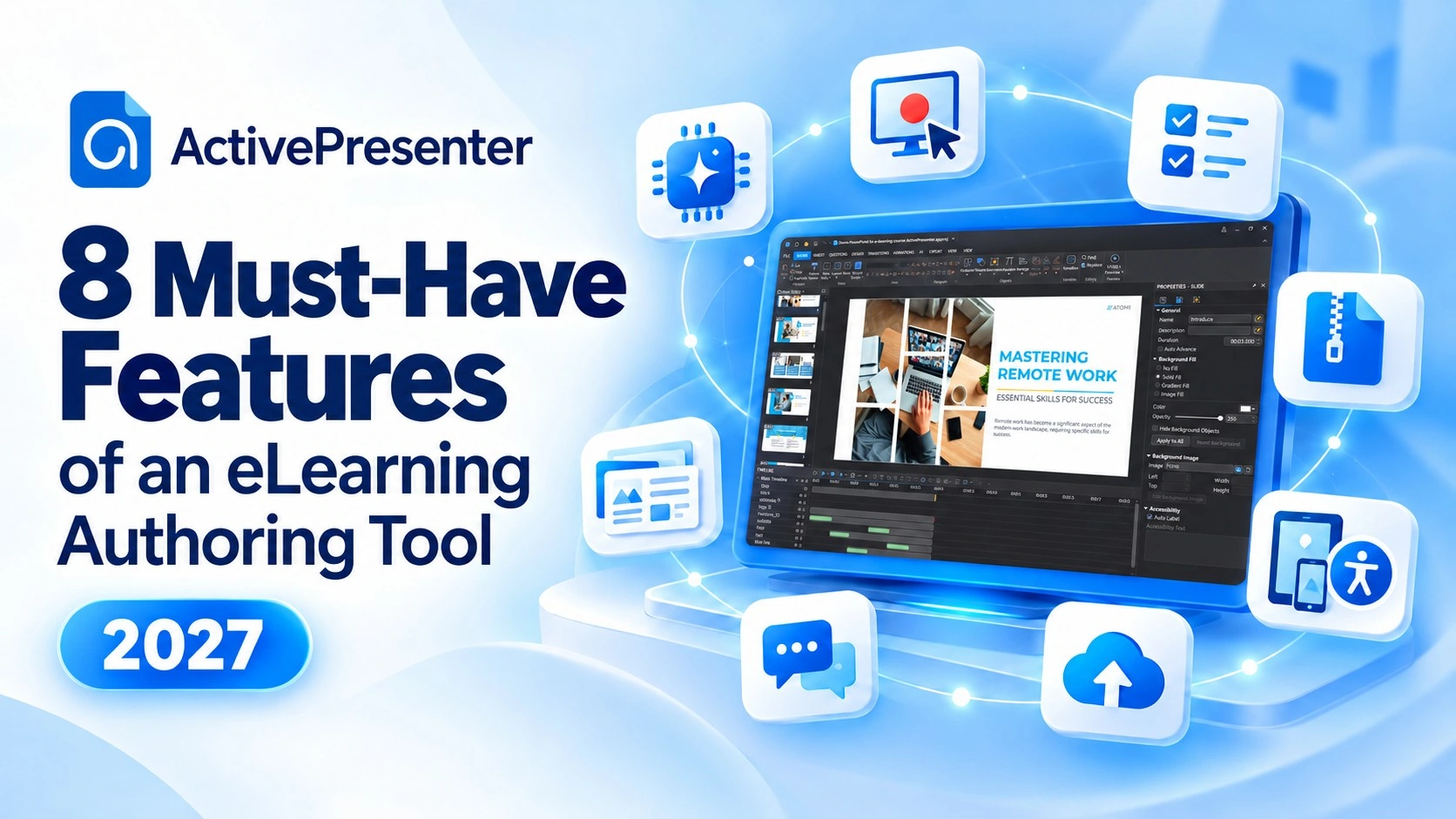
Task: Toggle the Auto Label checkbox
Action: coord(1149,517)
